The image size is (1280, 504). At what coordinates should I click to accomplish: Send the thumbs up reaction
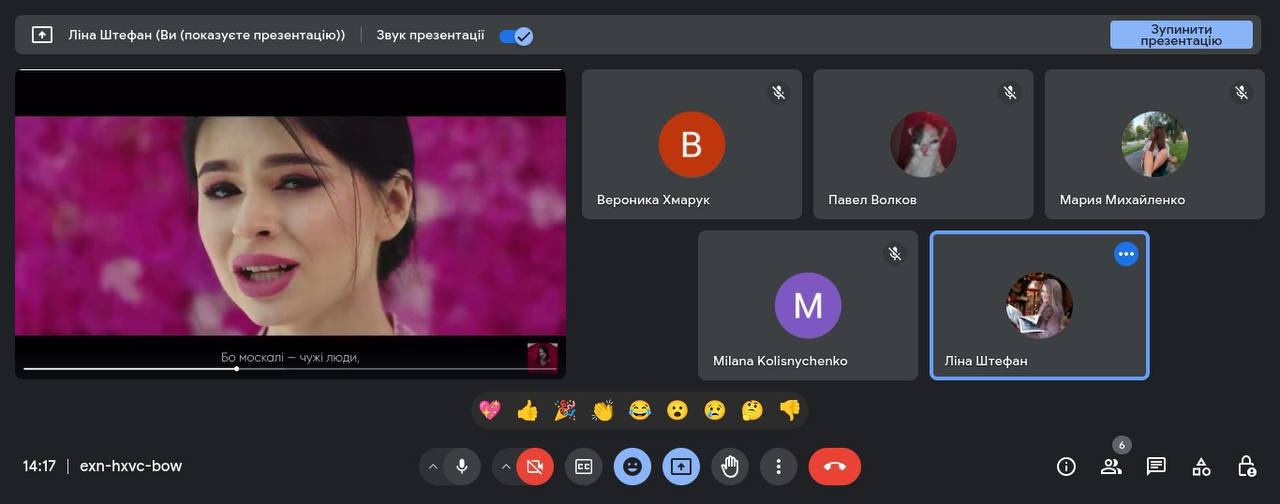(527, 410)
